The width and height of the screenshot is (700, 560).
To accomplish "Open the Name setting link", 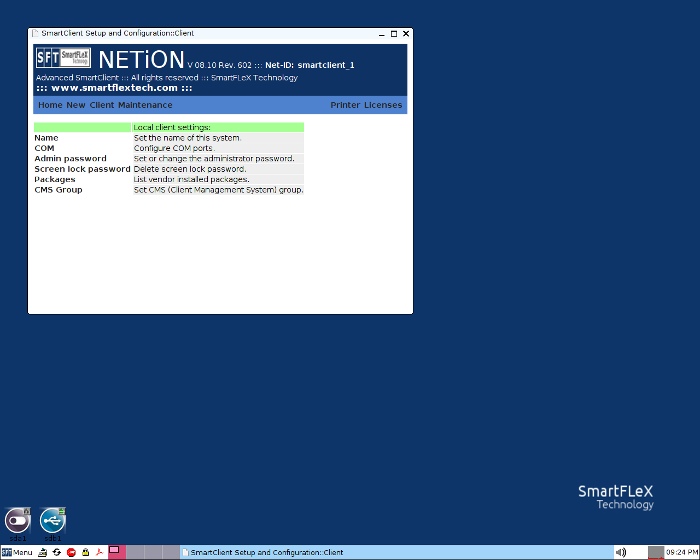I will tap(46, 138).
